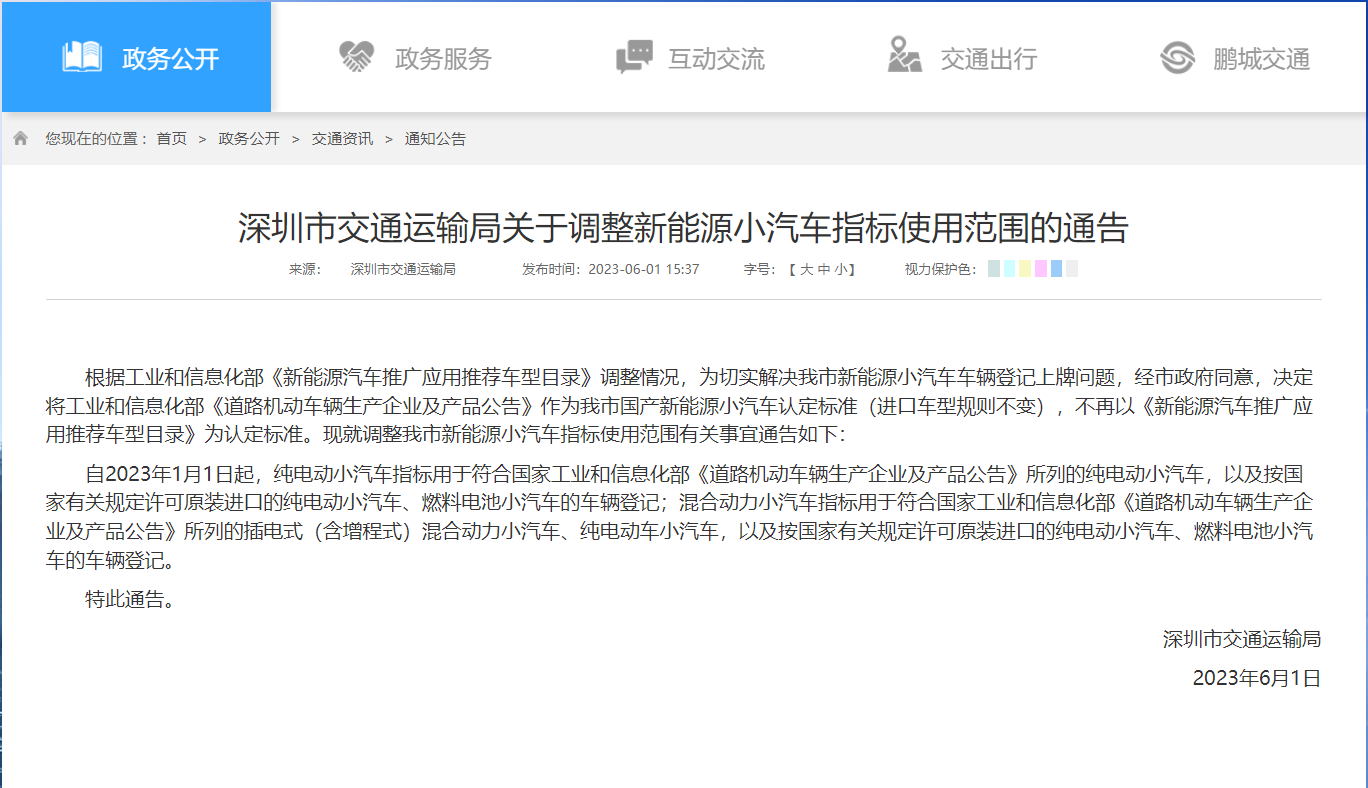Open 通知公告 breadcrumb link

[x=435, y=139]
